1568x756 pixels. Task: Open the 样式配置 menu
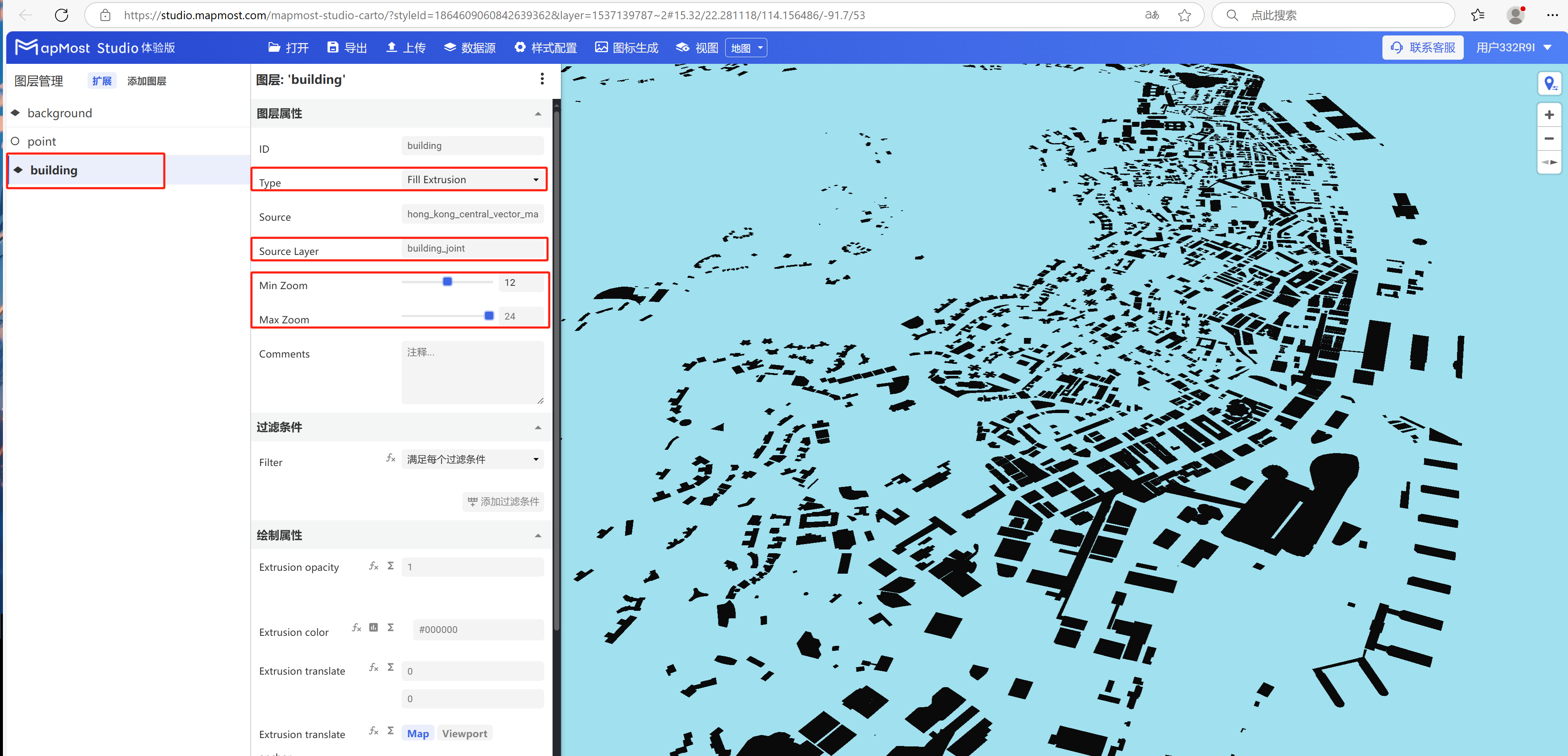tap(545, 48)
